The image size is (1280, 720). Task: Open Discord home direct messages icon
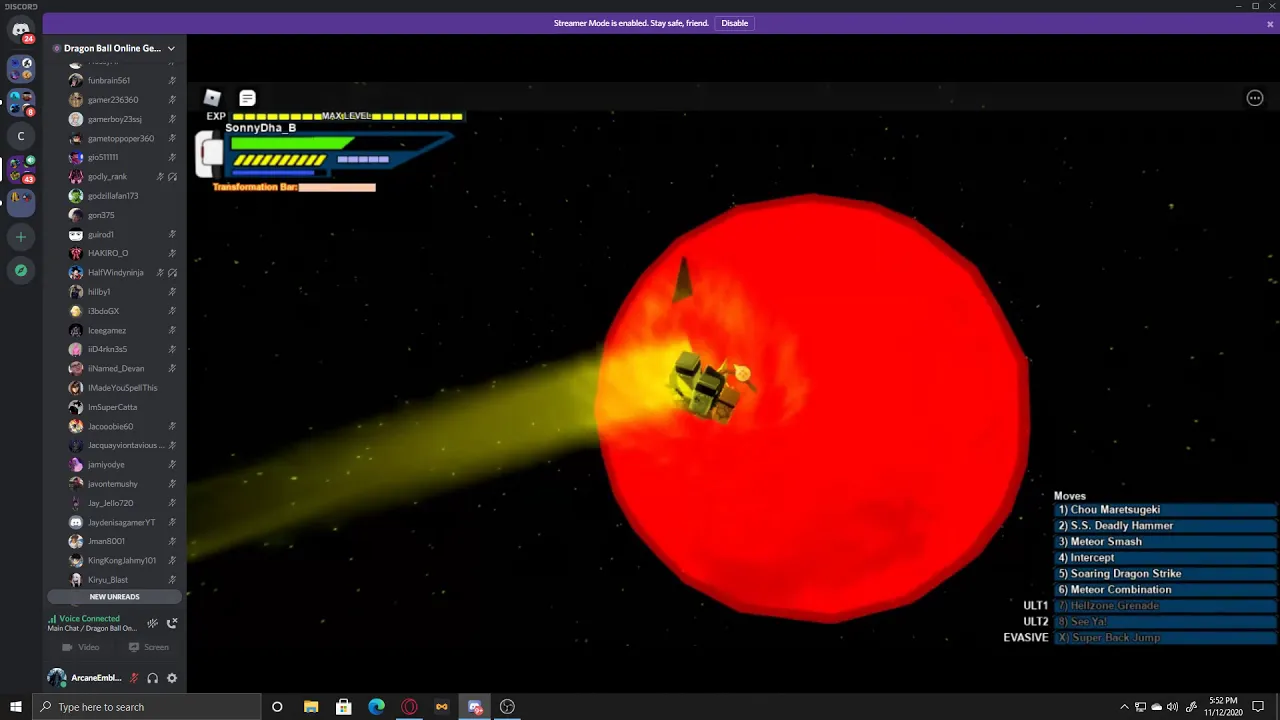pyautogui.click(x=21, y=30)
